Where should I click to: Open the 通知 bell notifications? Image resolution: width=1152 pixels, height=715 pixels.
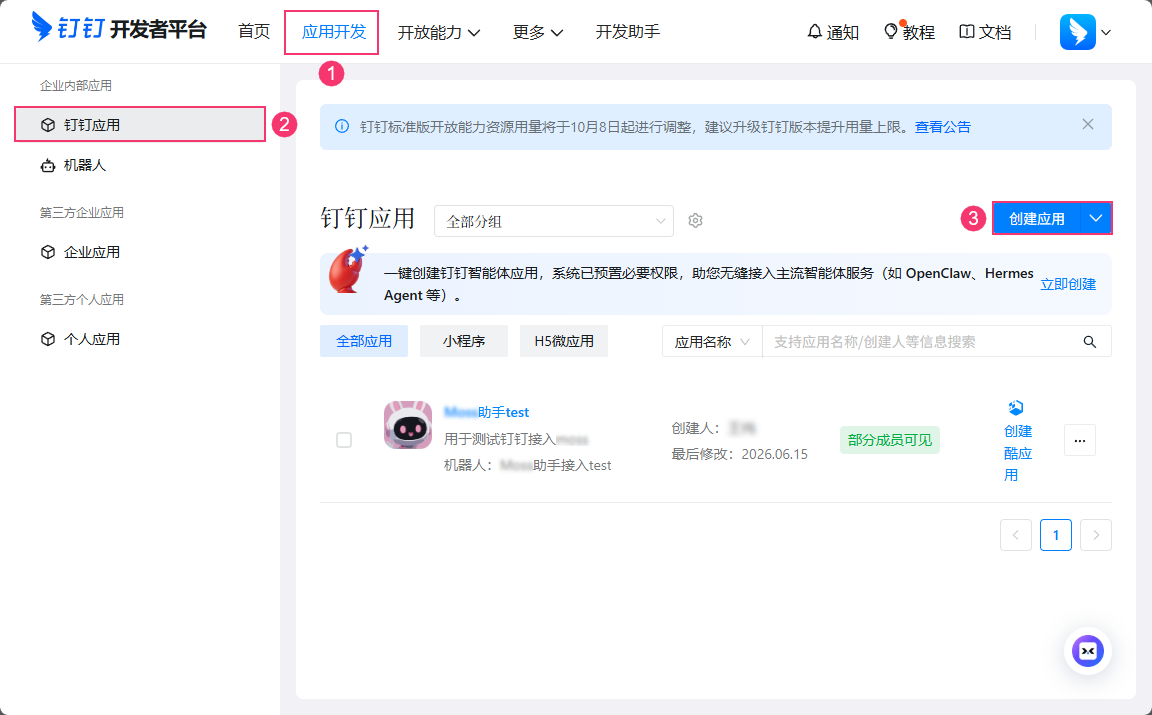[x=832, y=32]
